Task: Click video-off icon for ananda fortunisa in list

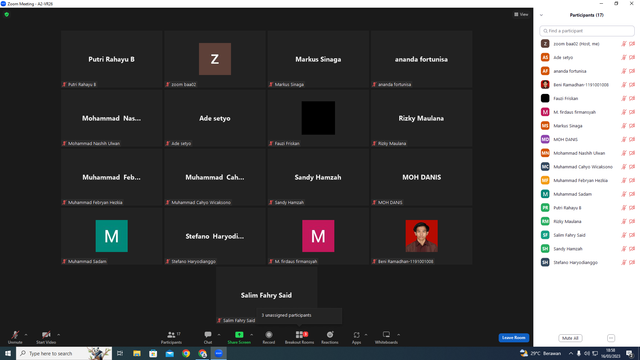Action: (x=632, y=71)
